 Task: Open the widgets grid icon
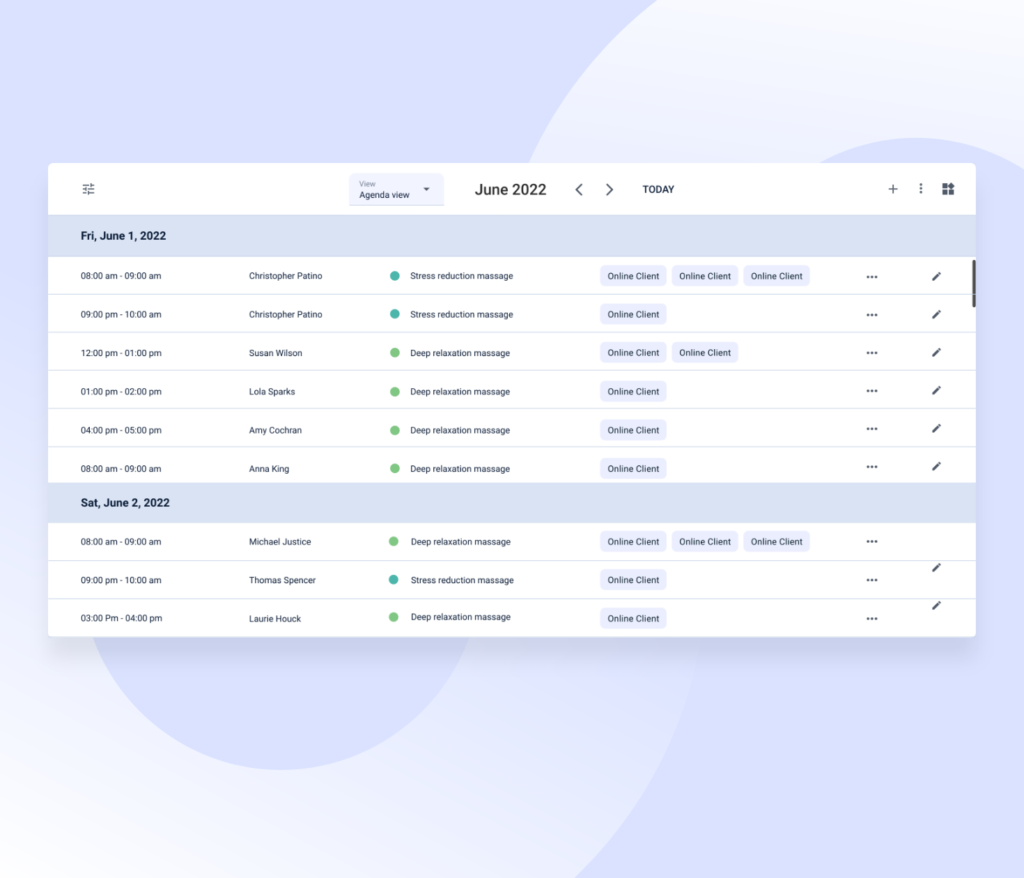pyautogui.click(x=948, y=189)
